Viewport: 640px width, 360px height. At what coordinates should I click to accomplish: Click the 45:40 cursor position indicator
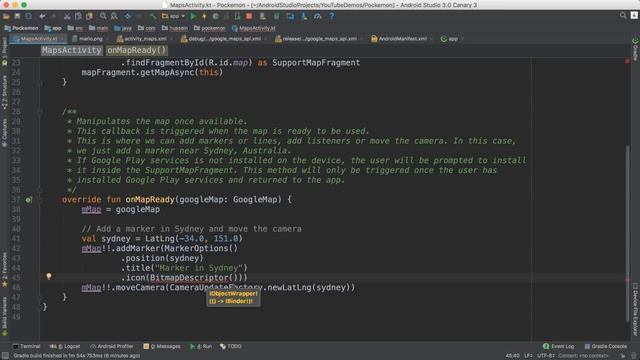(513, 356)
